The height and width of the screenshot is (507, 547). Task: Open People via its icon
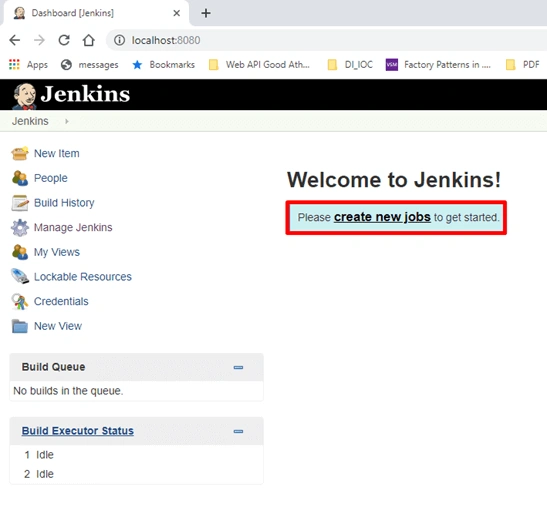20,178
